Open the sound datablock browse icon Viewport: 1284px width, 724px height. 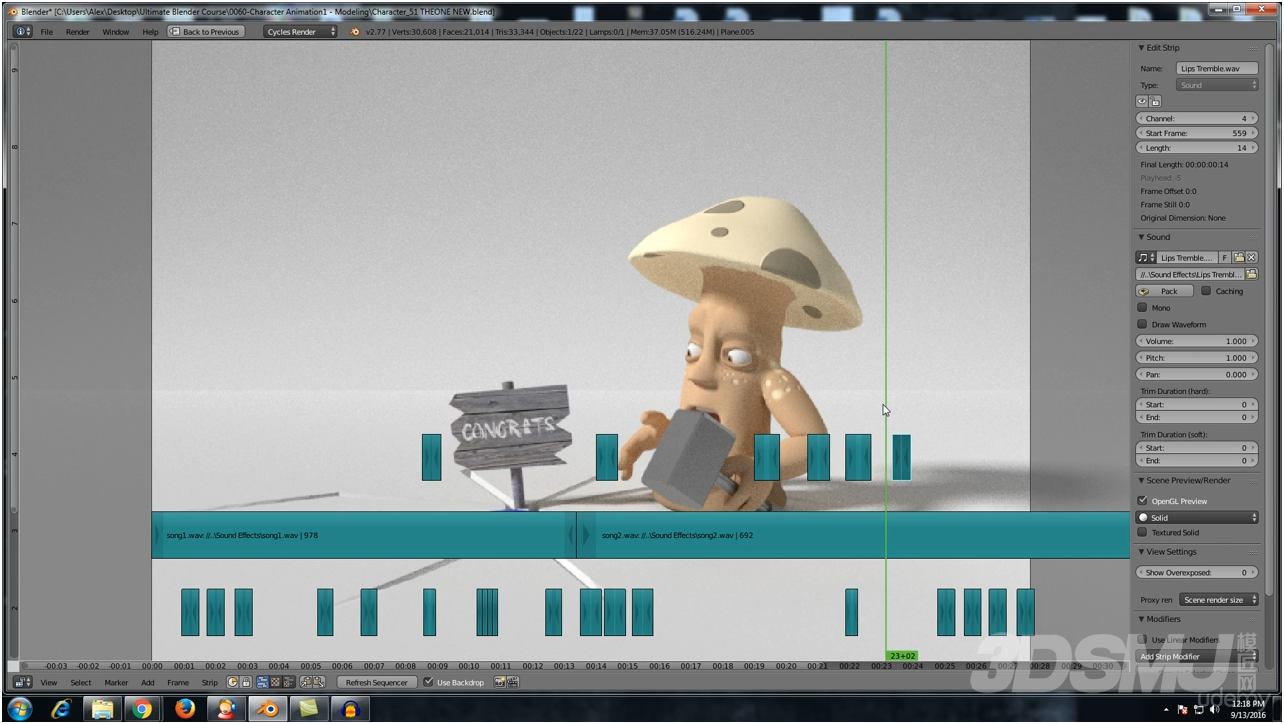(1146, 257)
